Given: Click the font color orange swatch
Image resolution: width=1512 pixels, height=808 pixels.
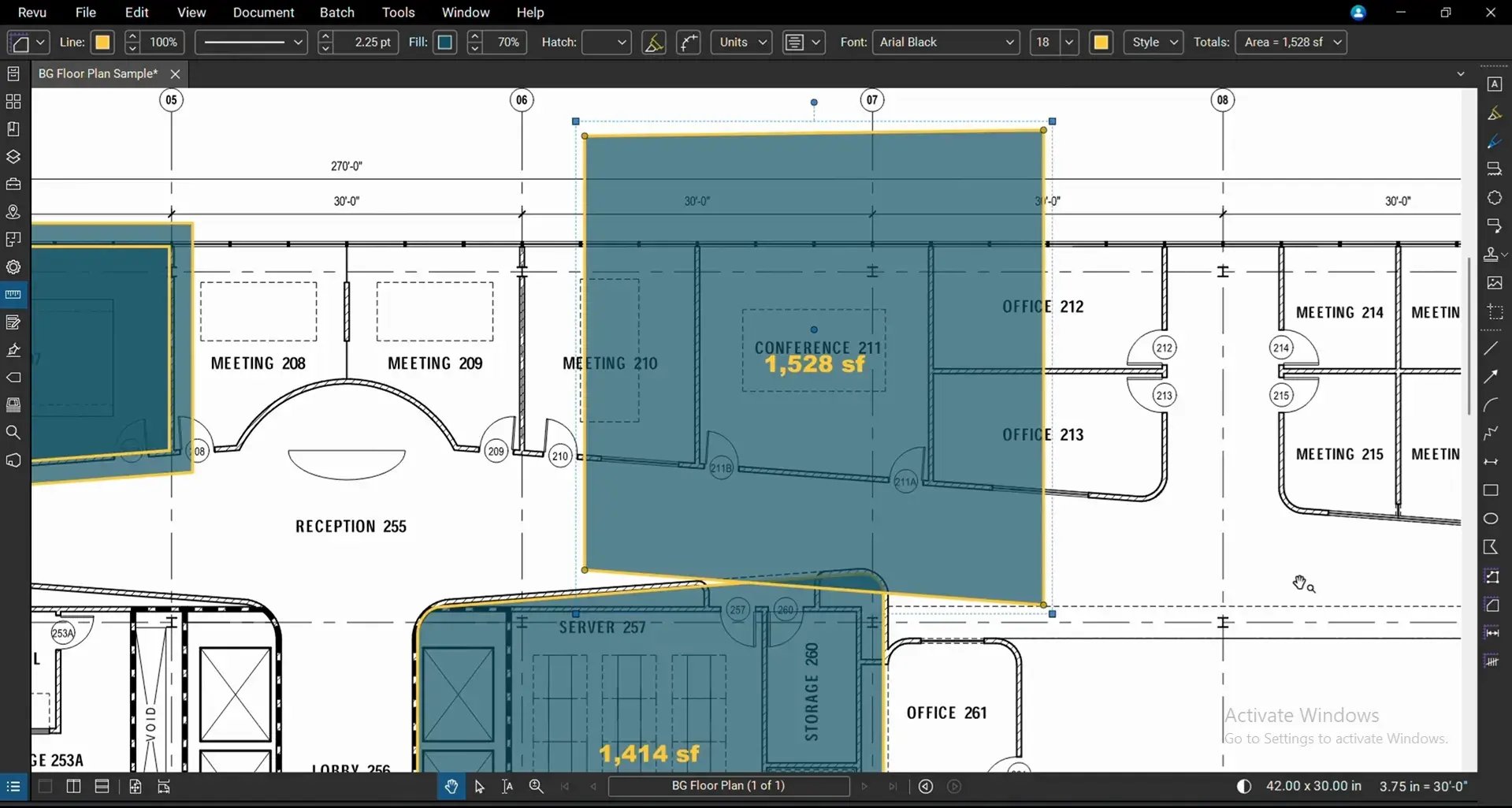Looking at the screenshot, I should (x=1101, y=43).
